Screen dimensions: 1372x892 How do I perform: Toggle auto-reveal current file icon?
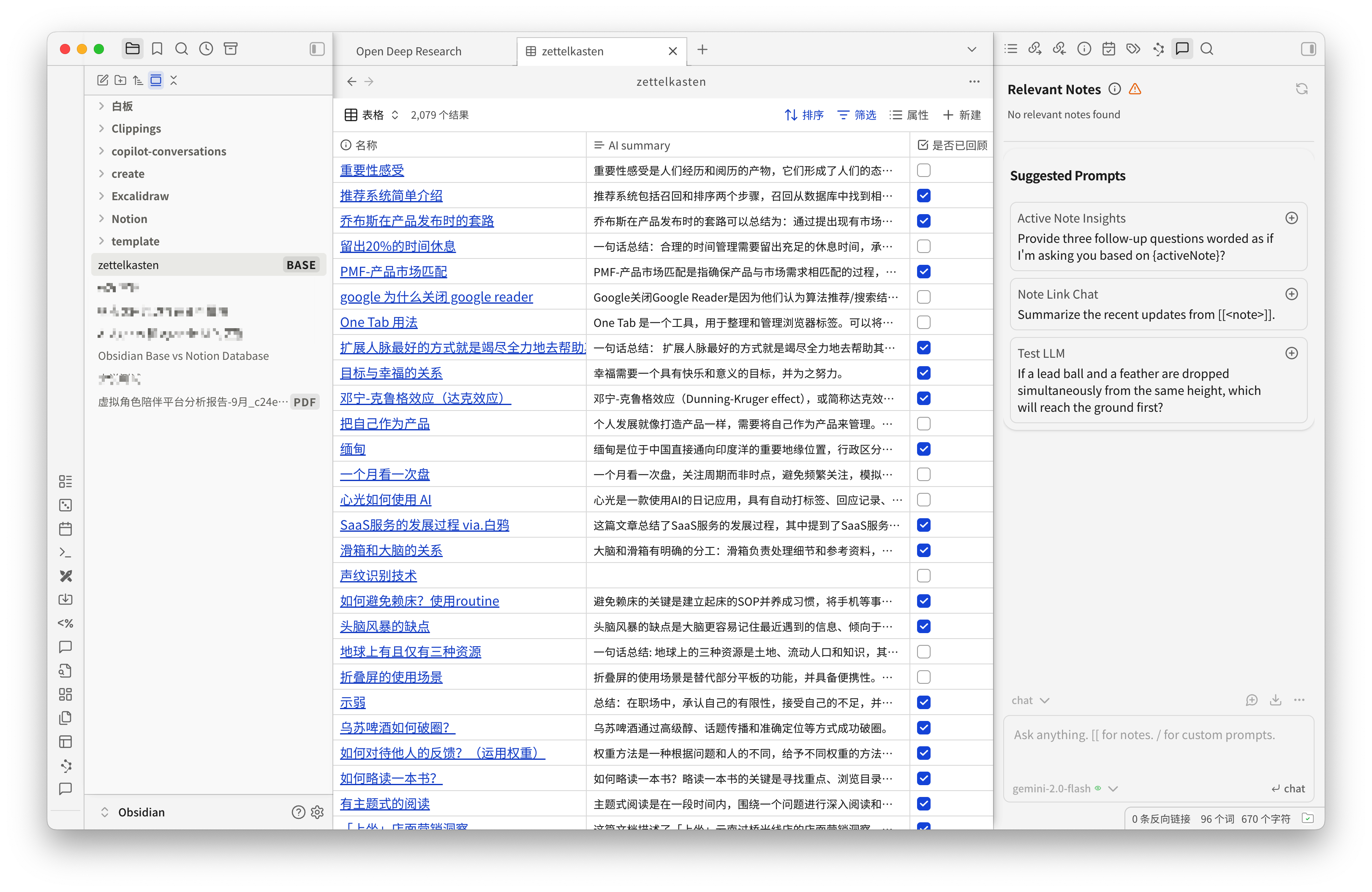[x=155, y=80]
